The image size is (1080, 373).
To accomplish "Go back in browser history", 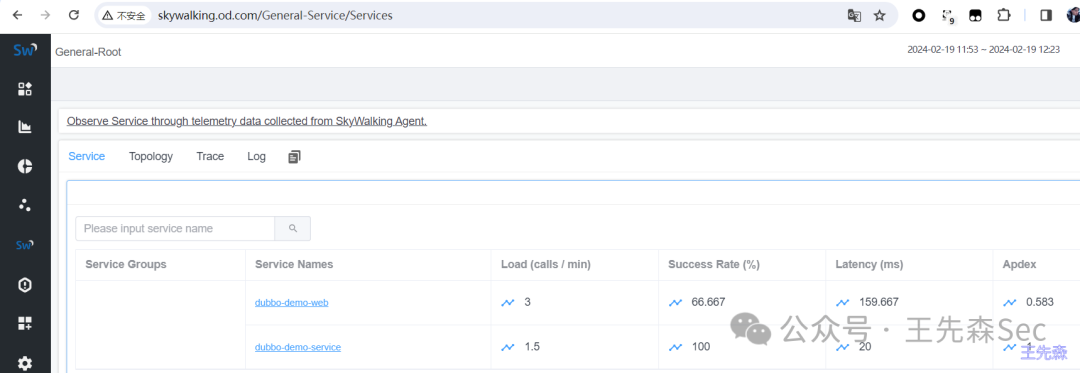I will 18,15.
